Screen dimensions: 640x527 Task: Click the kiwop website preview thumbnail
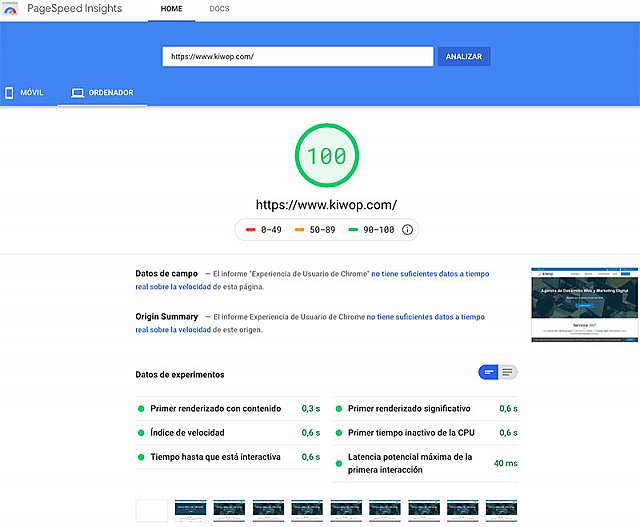[x=585, y=305]
